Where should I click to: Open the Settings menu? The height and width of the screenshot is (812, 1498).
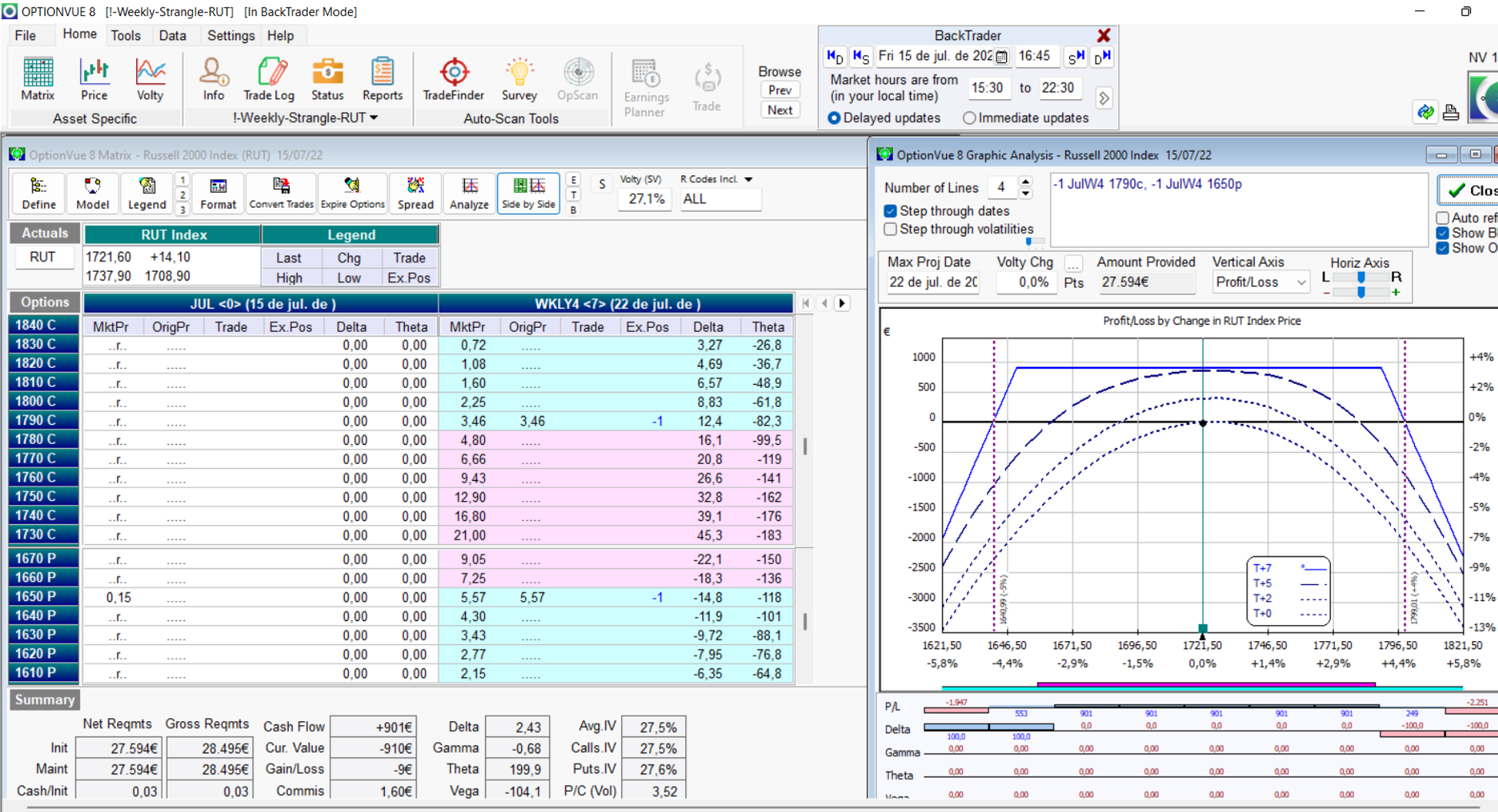(231, 35)
